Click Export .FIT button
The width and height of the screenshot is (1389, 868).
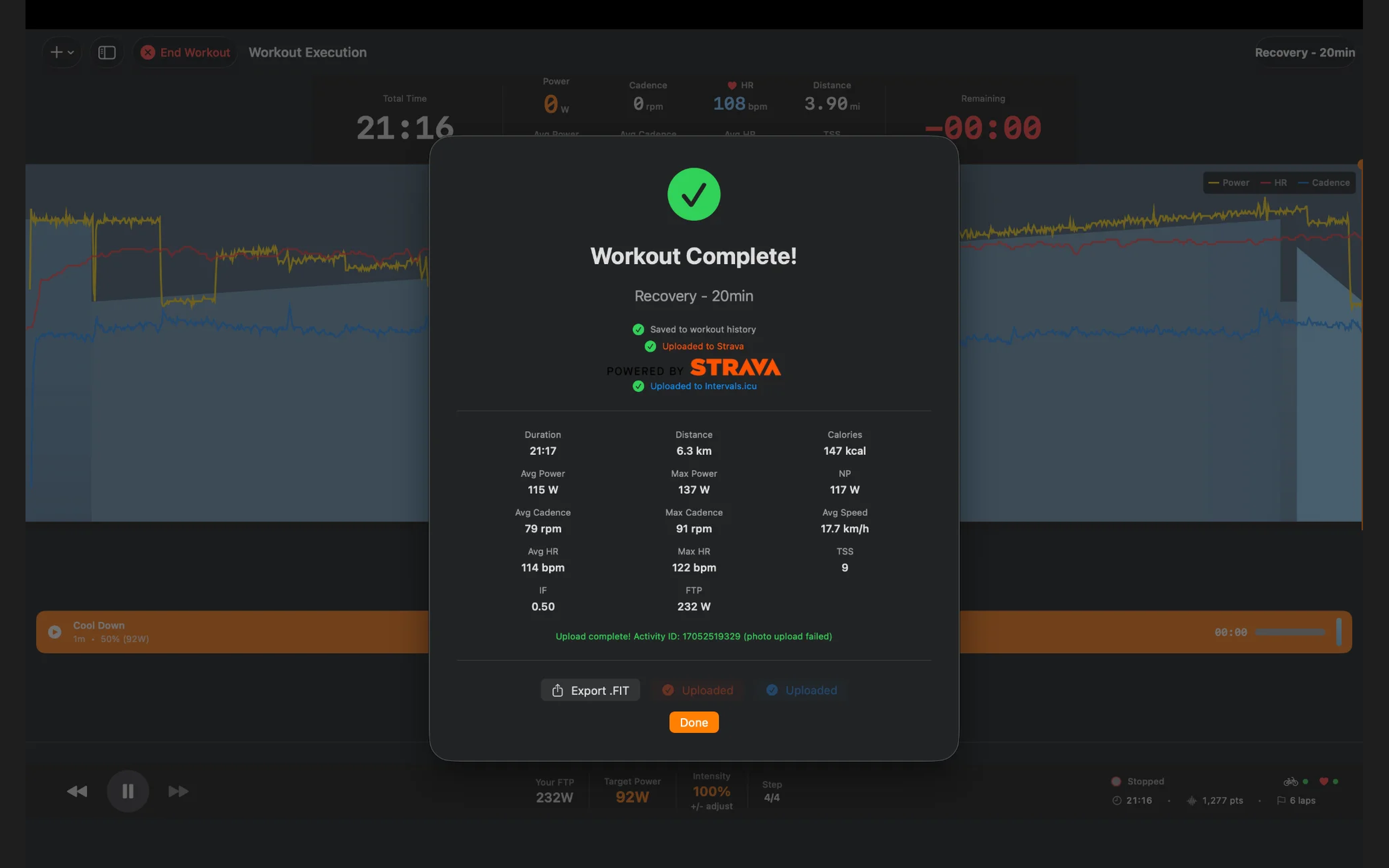[x=590, y=690]
